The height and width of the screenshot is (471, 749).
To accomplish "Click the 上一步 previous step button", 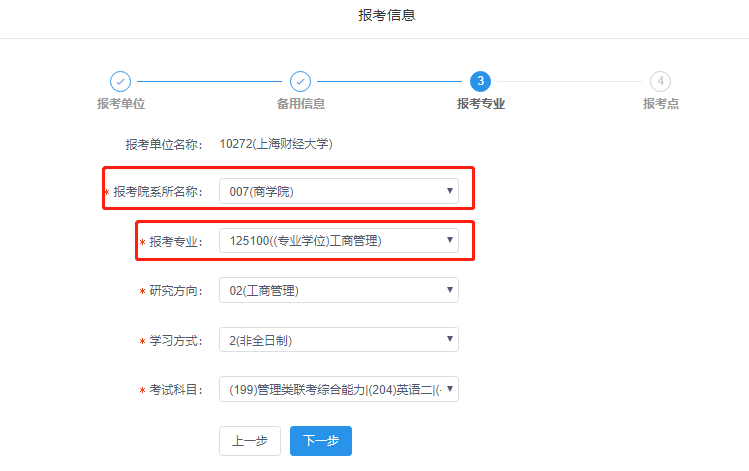I will 249,441.
